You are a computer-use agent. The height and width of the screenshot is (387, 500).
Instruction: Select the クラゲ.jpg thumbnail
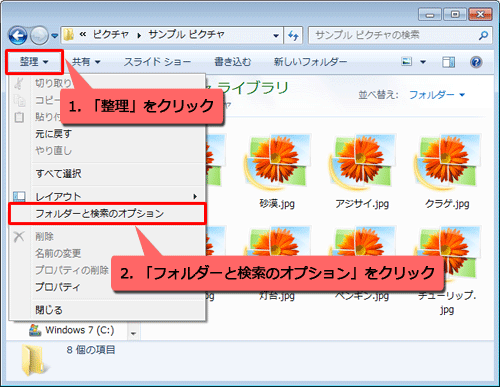447,161
